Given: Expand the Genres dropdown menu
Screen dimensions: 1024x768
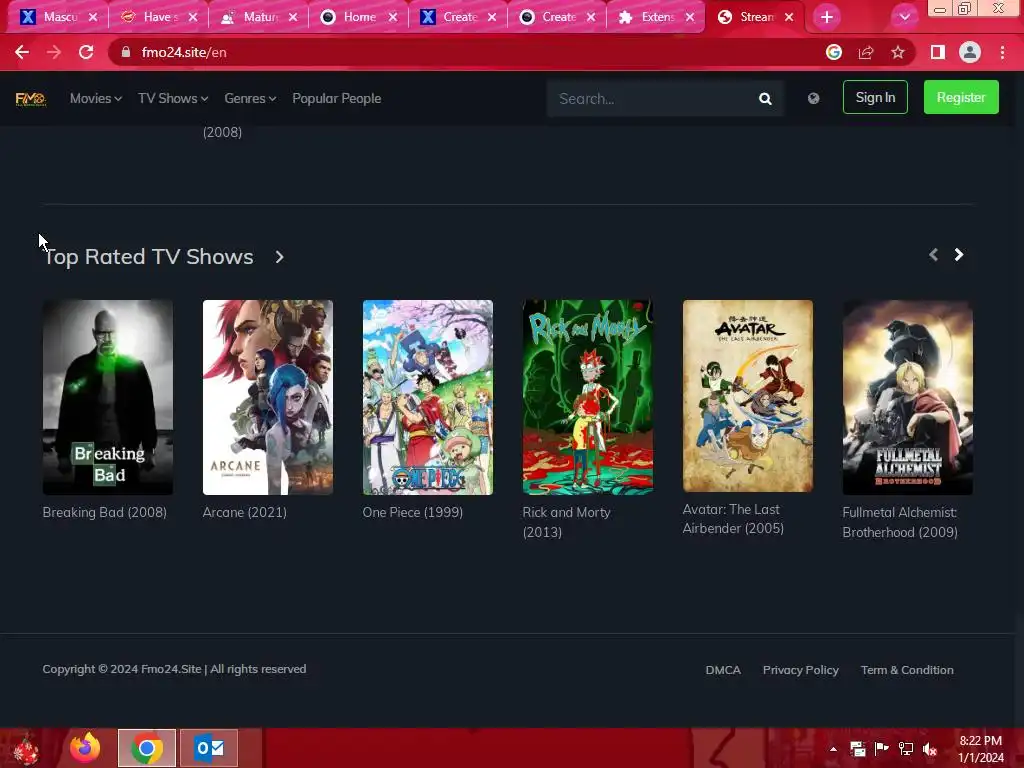Looking at the screenshot, I should 250,99.
